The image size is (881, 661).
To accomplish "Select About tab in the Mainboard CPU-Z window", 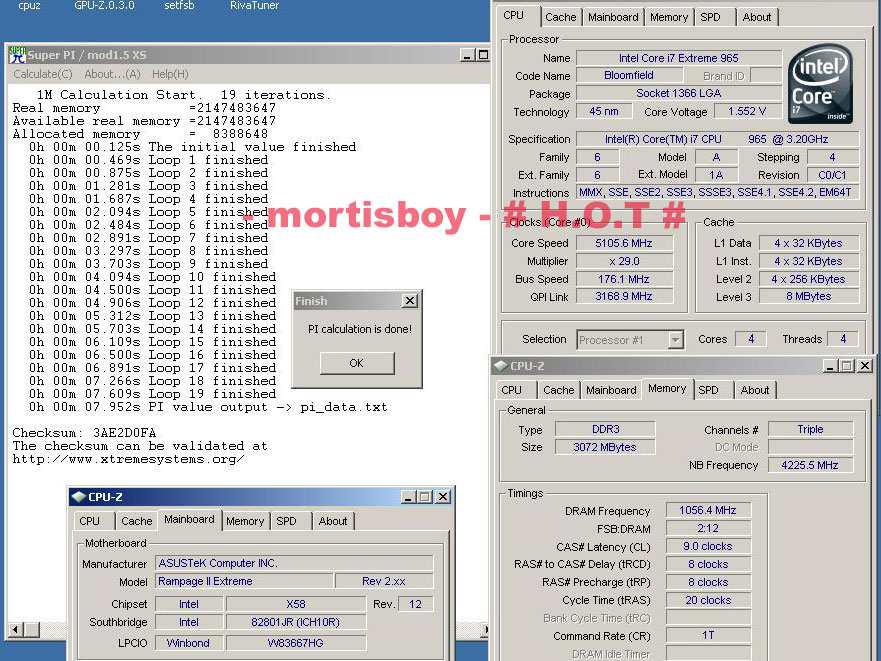I will click(333, 521).
